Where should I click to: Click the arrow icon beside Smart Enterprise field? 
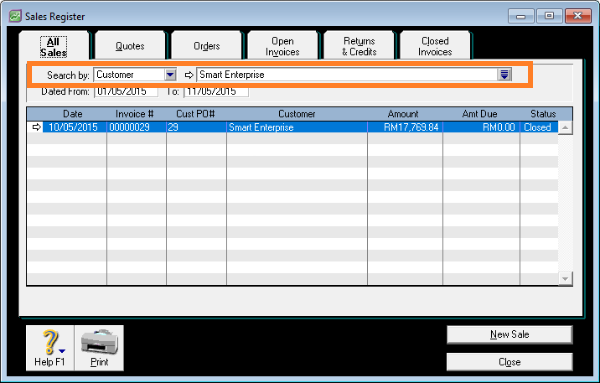tap(189, 75)
